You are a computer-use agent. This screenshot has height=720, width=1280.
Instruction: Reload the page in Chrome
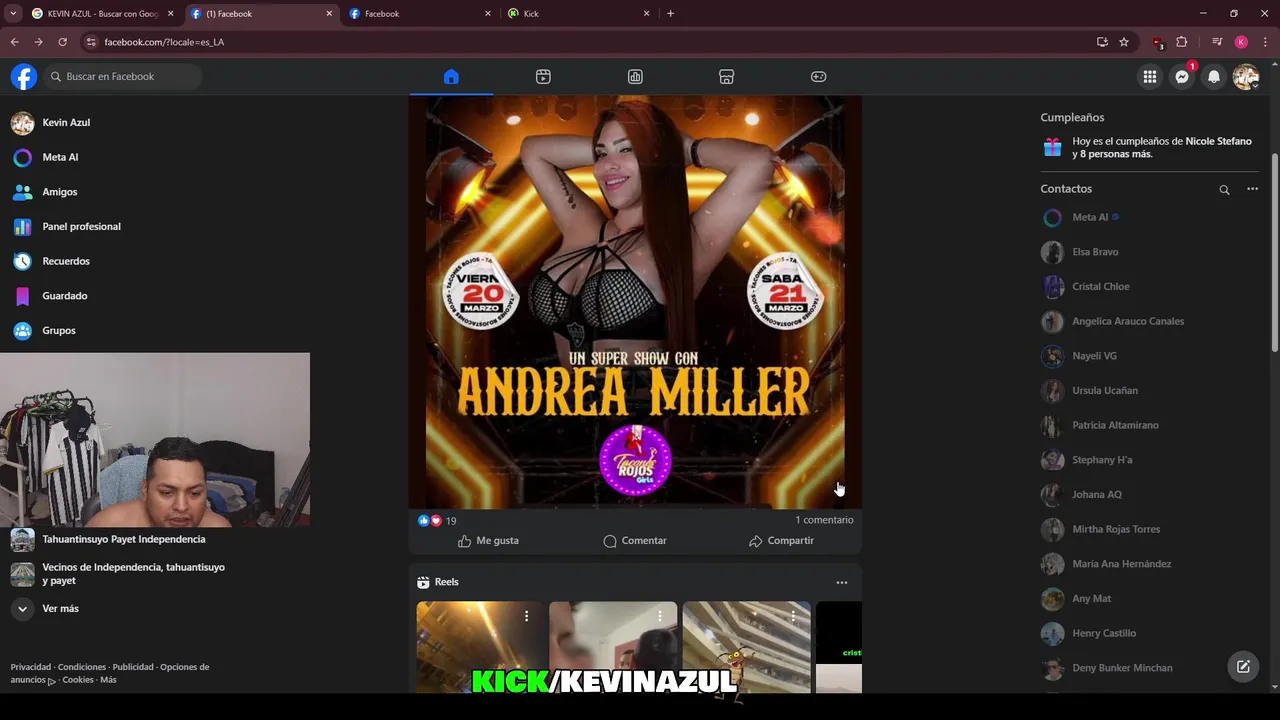pyautogui.click(x=62, y=42)
